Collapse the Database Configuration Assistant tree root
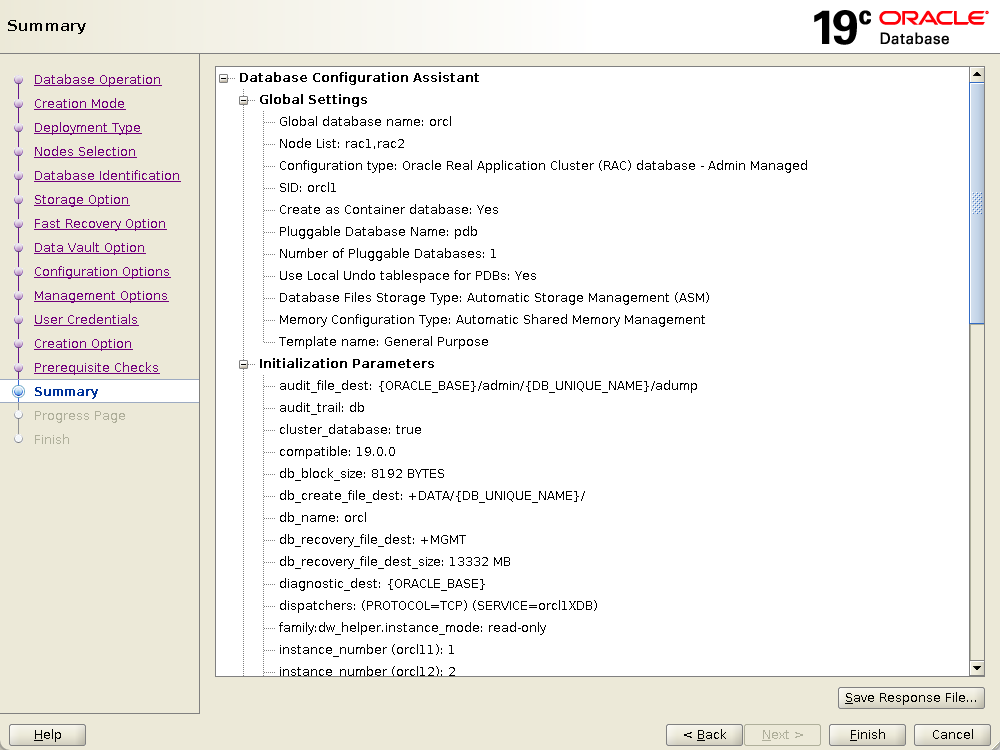The image size is (1000, 750). tap(224, 78)
